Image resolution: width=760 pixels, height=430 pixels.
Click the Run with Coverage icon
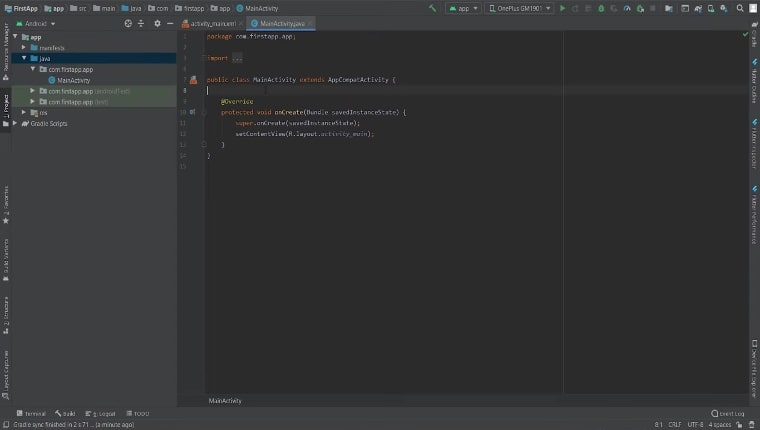(614, 8)
